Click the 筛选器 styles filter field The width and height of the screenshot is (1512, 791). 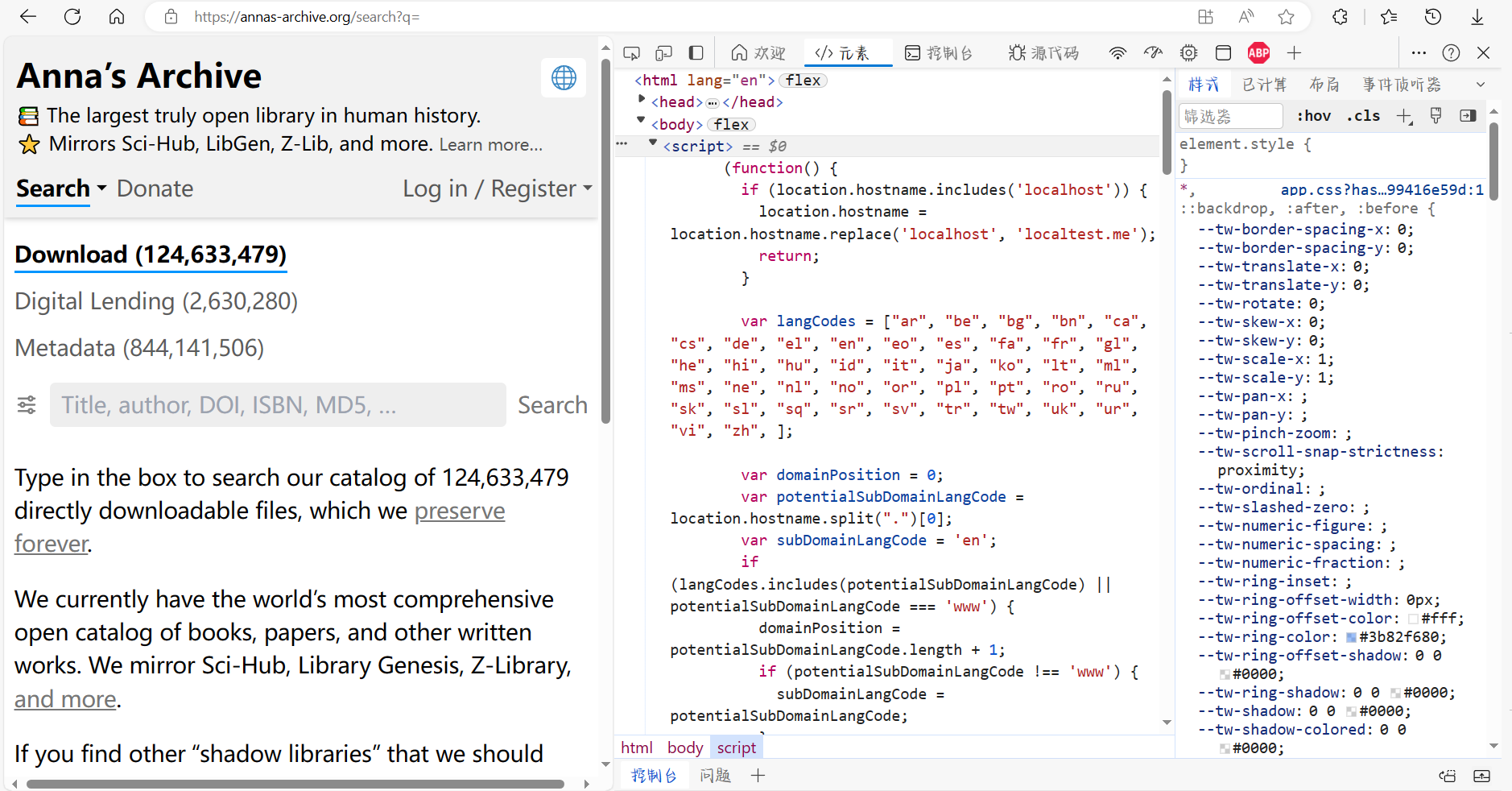point(1230,116)
